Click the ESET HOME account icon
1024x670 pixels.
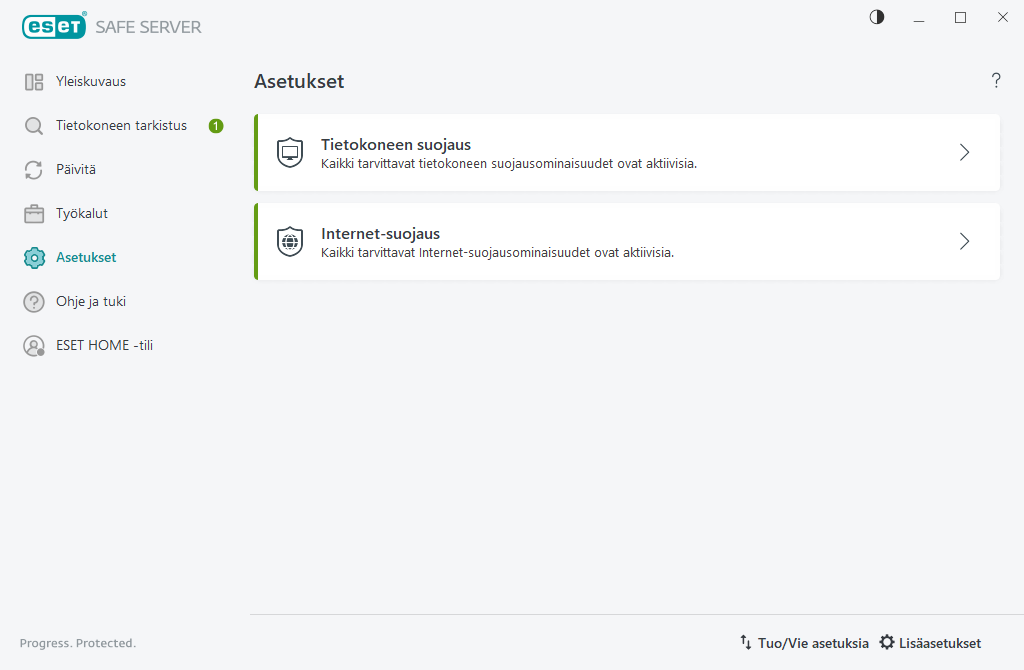34,346
